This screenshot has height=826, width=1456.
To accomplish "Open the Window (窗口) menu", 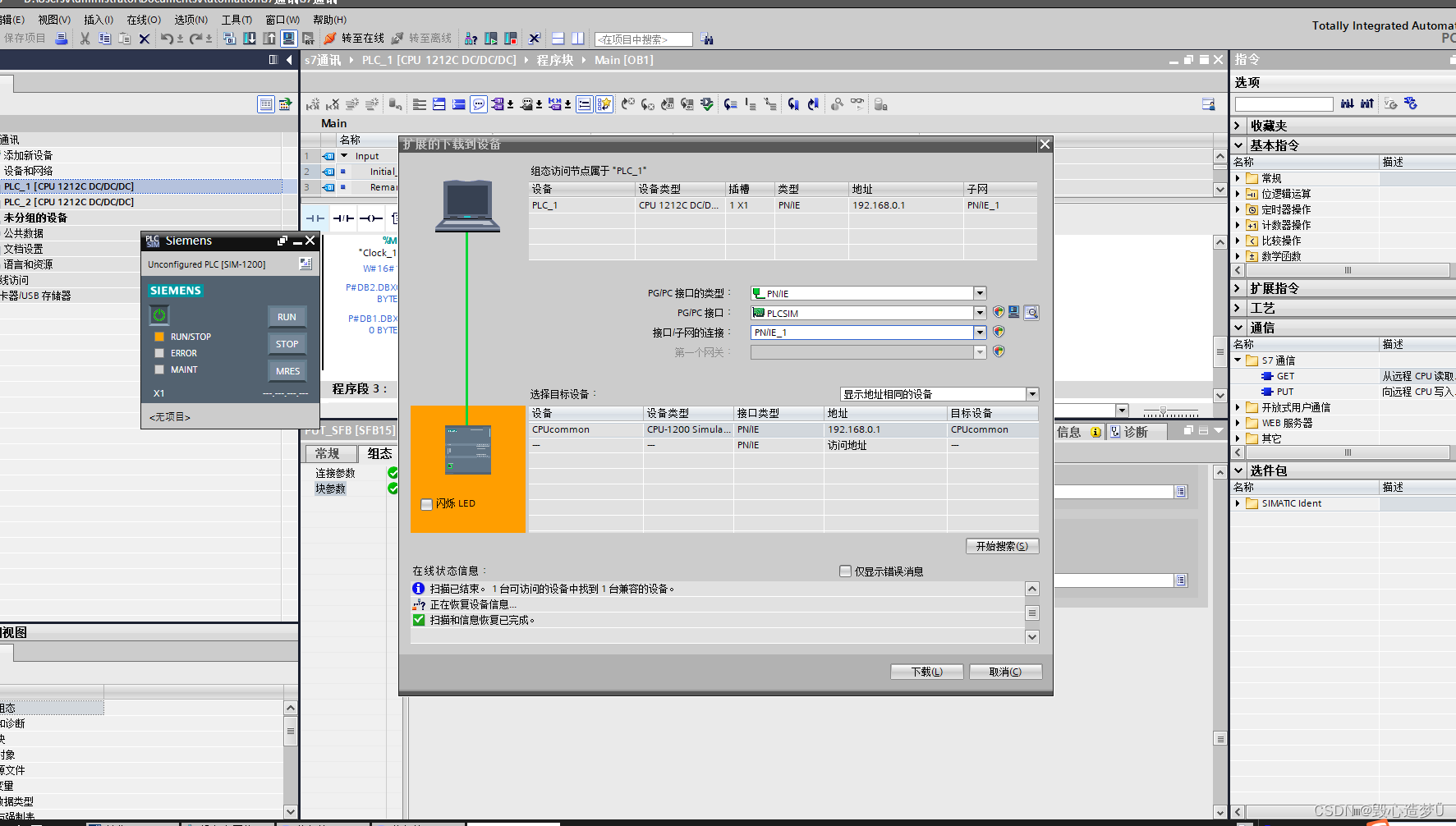I will tap(282, 20).
